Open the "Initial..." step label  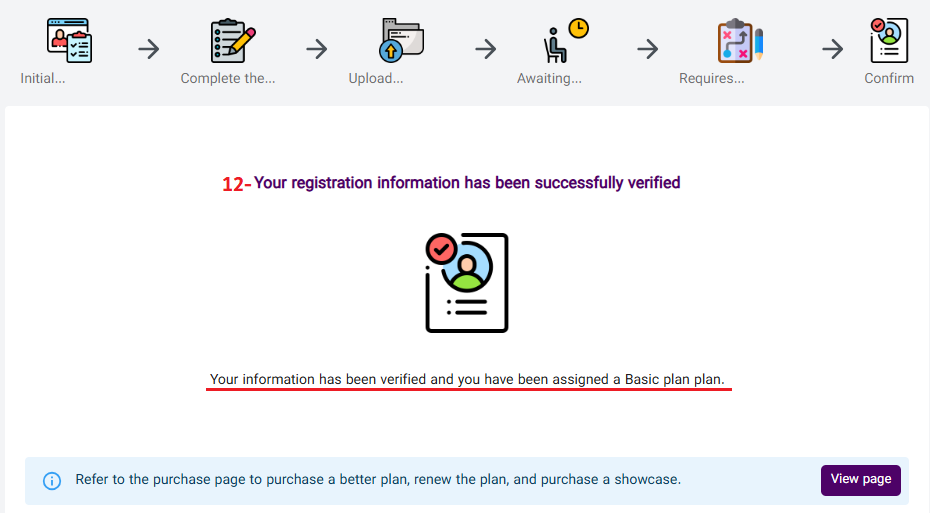[x=43, y=78]
